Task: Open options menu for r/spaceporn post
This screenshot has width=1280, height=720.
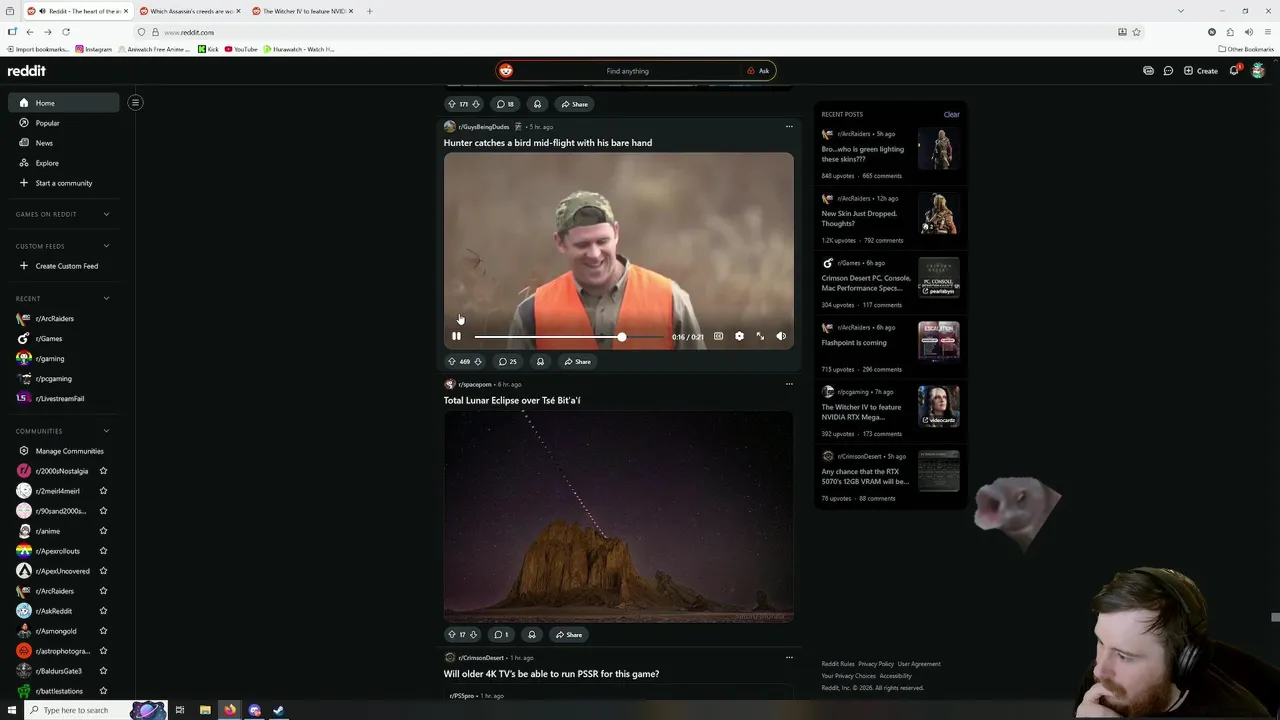Action: pos(789,384)
